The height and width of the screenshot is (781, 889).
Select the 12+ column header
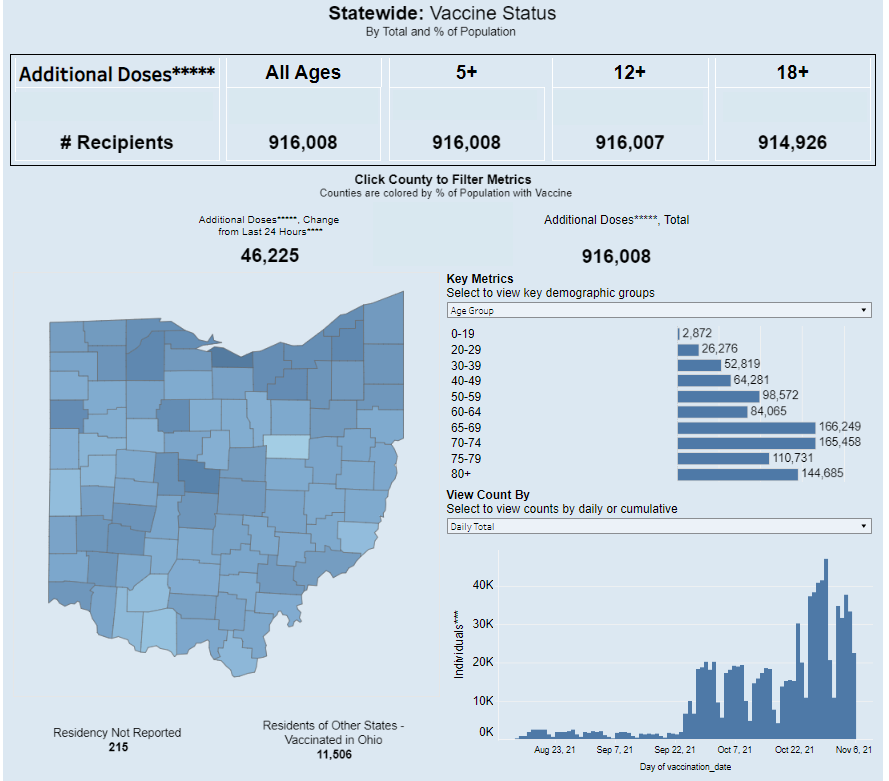coord(631,72)
